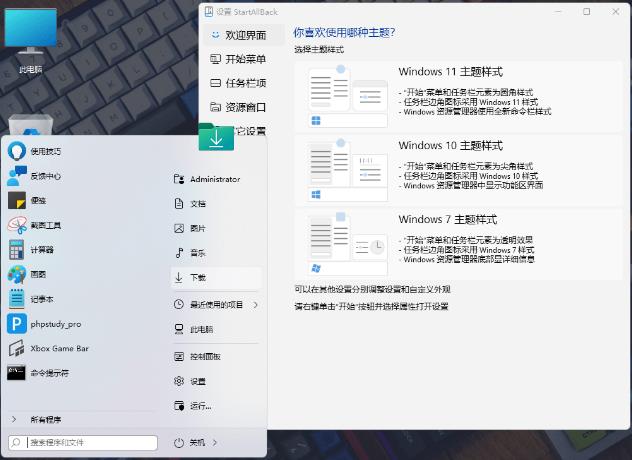This screenshot has width=632, height=460.
Task: Focus the 搜索程序和文件 search box
Action: click(83, 443)
